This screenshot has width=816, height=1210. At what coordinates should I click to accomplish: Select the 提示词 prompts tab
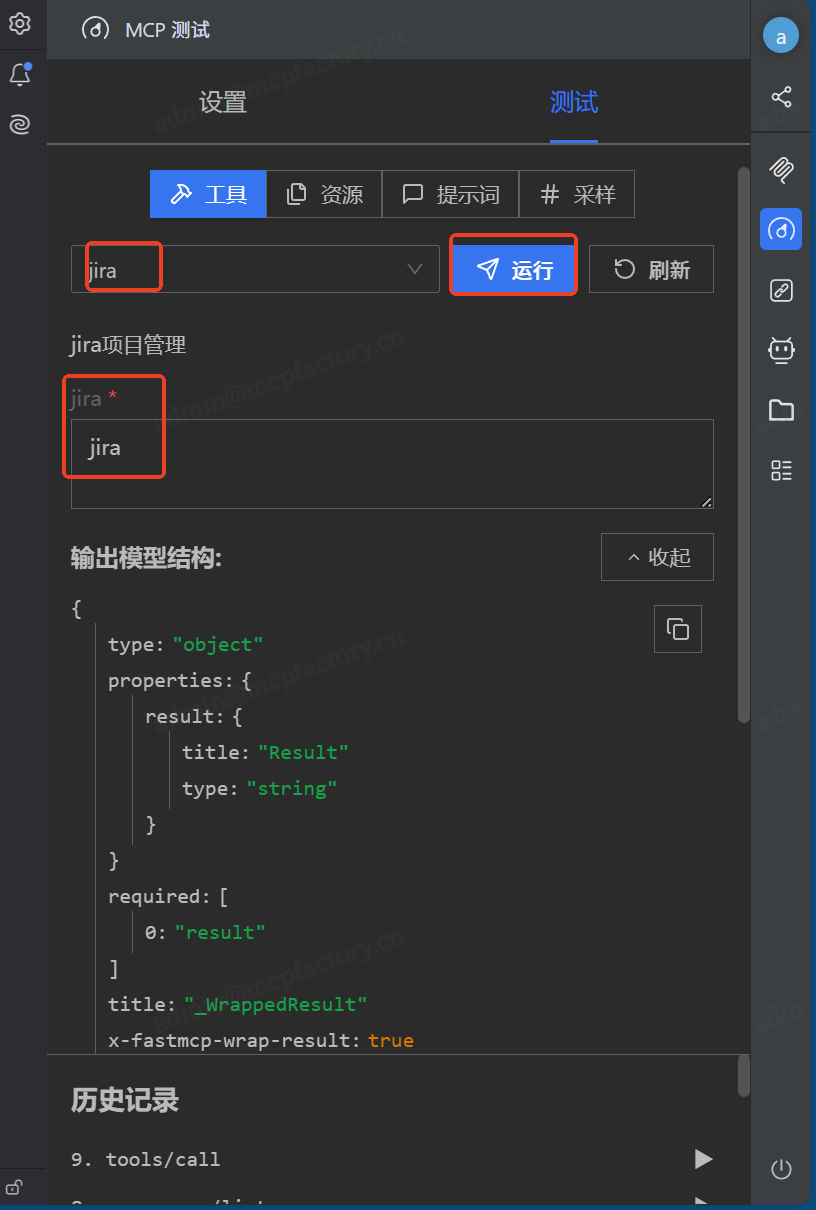450,194
